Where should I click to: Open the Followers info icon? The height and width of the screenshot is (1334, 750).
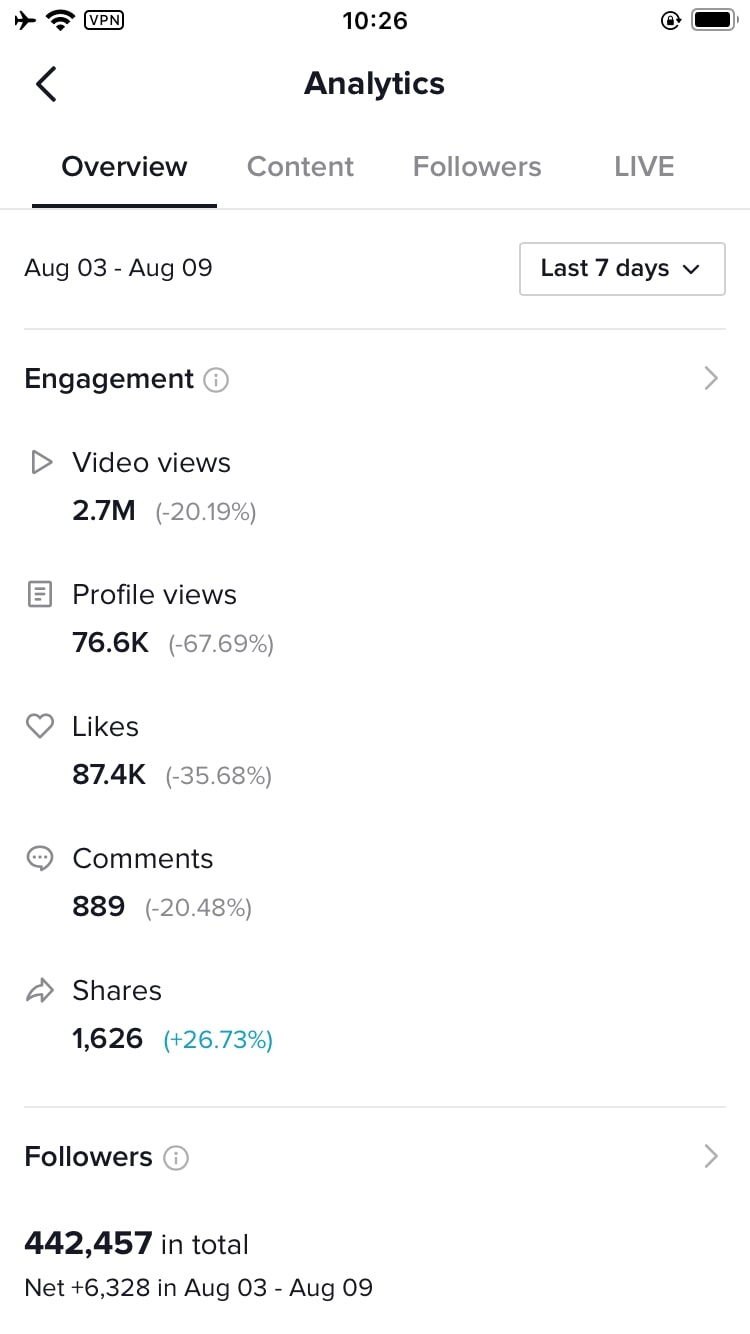click(x=176, y=1158)
